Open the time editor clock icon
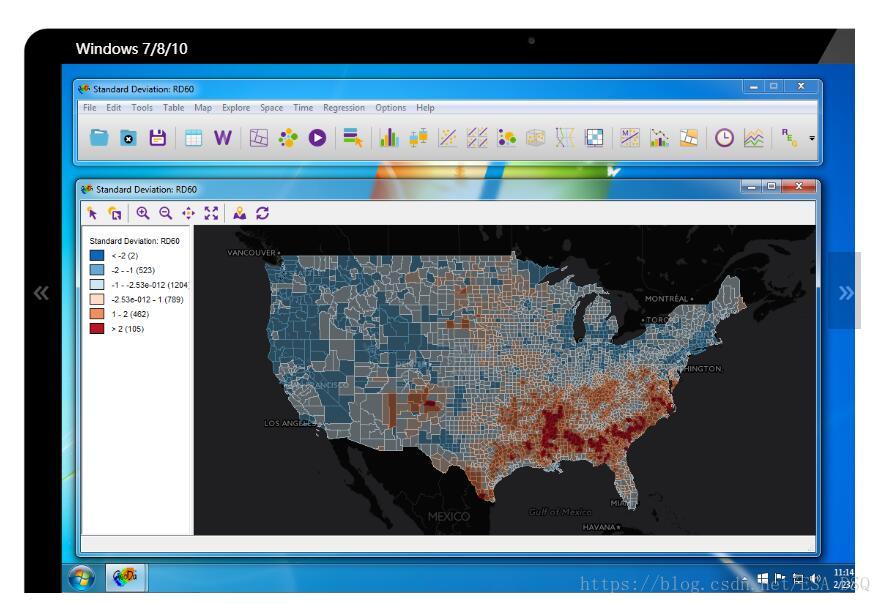Viewport: 881px width, 604px height. coord(724,137)
